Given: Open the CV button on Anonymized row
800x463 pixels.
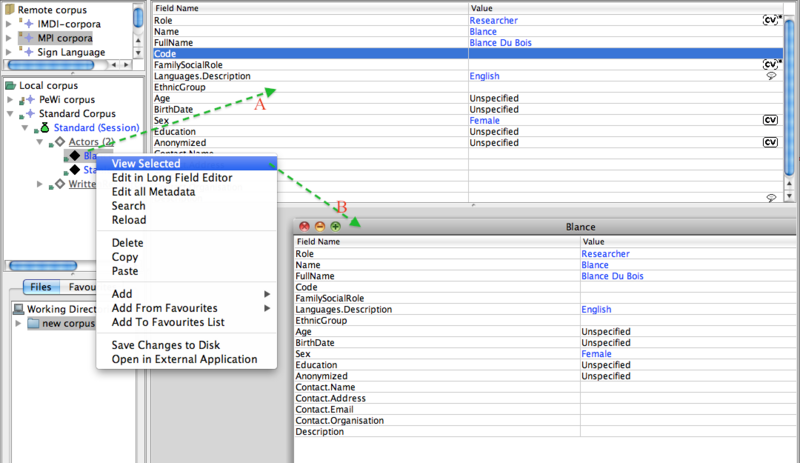Looking at the screenshot, I should pos(770,142).
